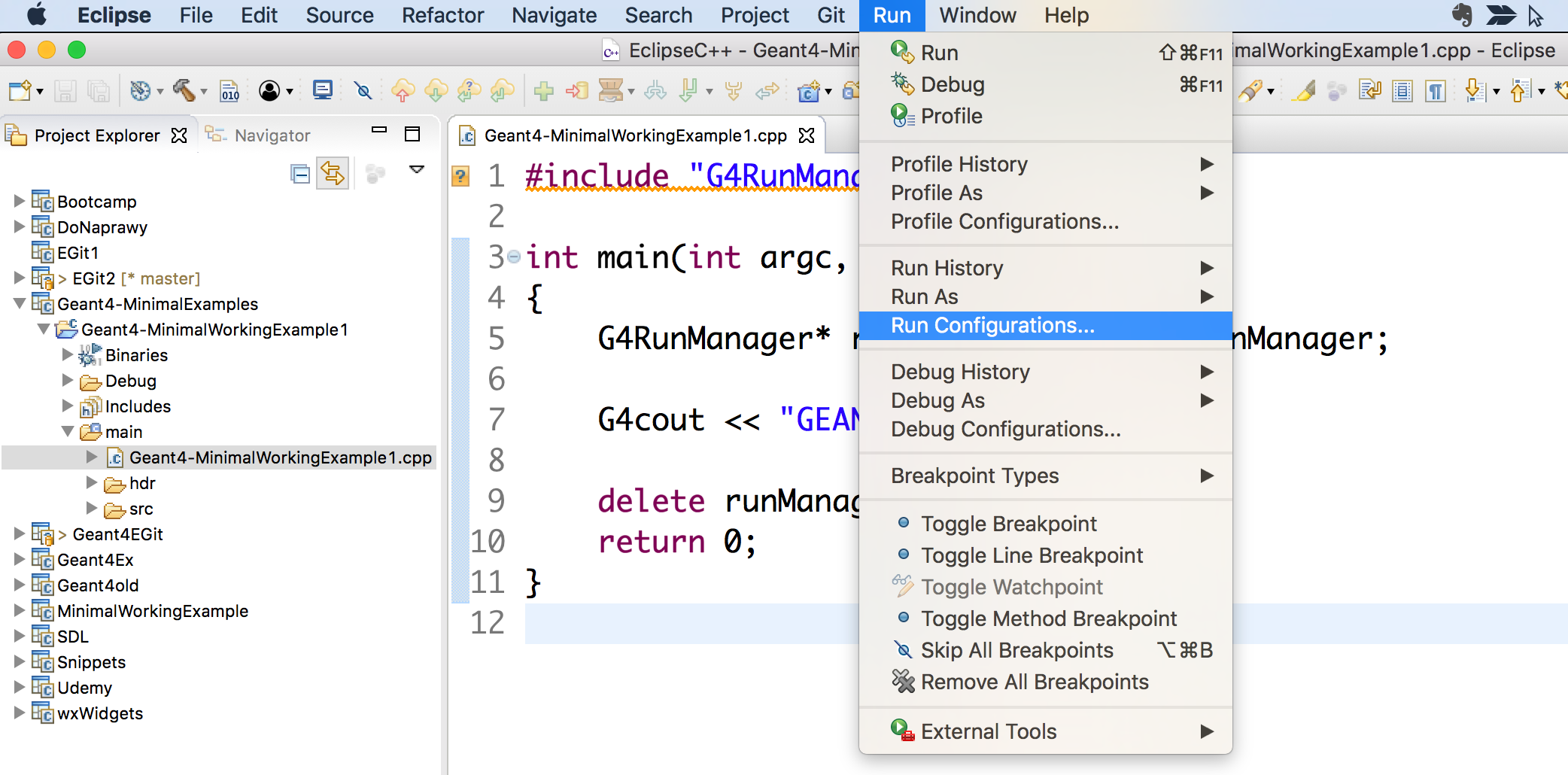Viewport: 1568px width, 775px height.
Task: Select the Save All icon
Action: click(99, 90)
